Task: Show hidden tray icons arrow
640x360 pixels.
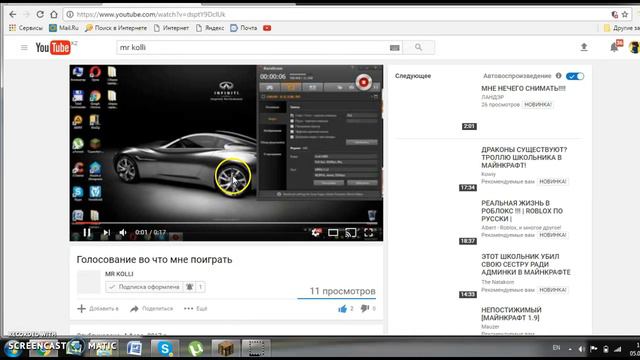Action: [570, 349]
